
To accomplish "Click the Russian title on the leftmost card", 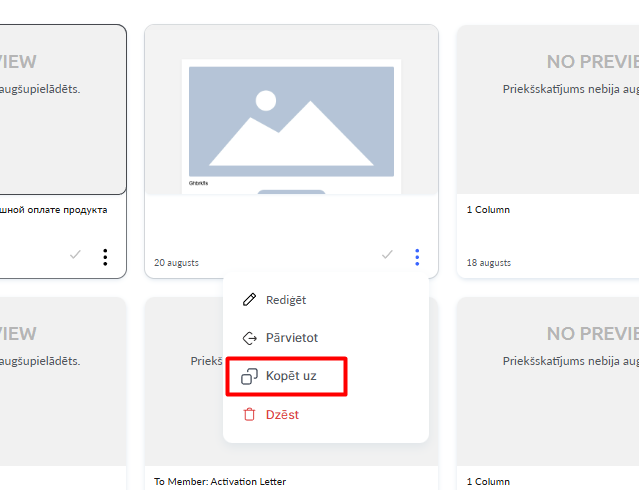I will [53, 210].
